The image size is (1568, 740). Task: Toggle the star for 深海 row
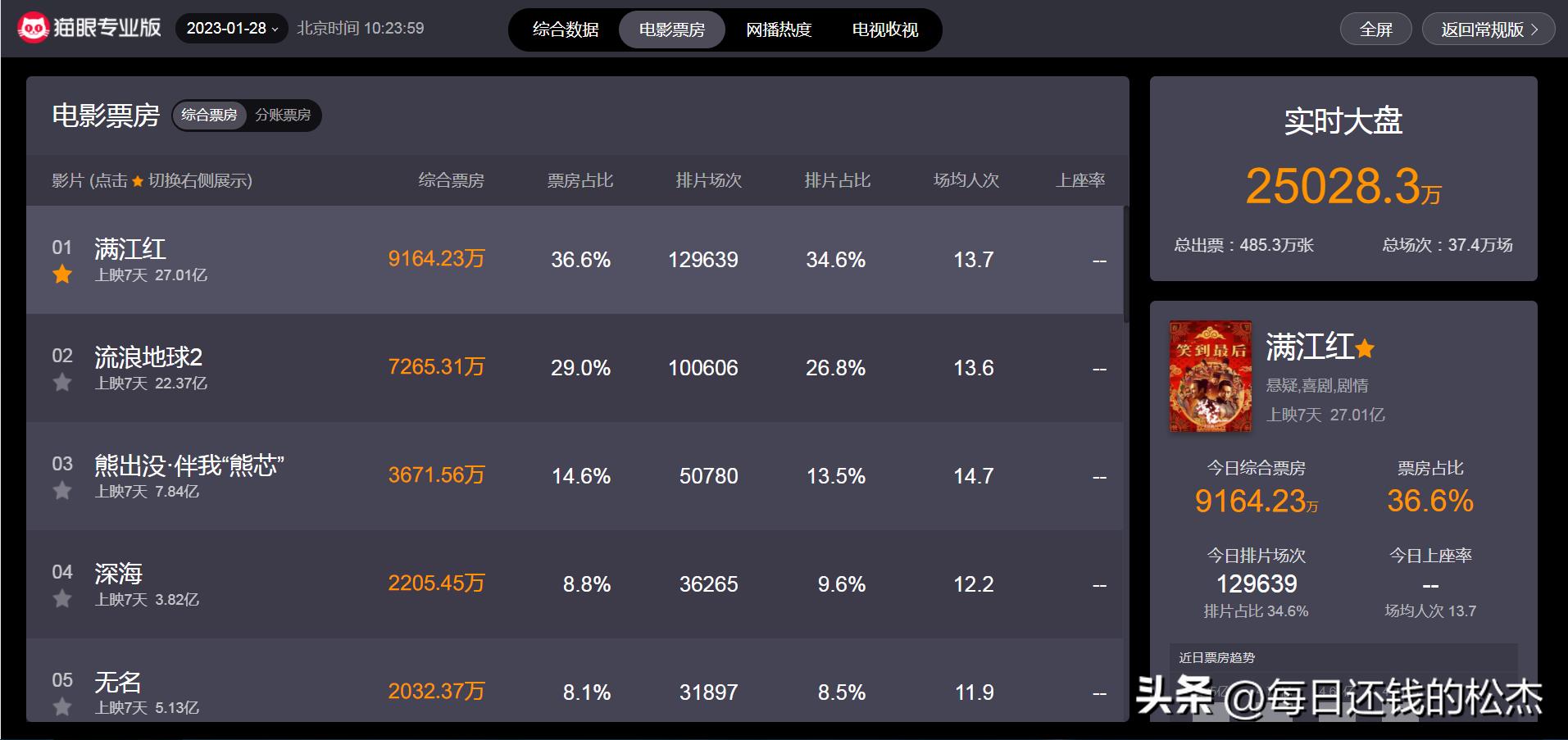62,599
